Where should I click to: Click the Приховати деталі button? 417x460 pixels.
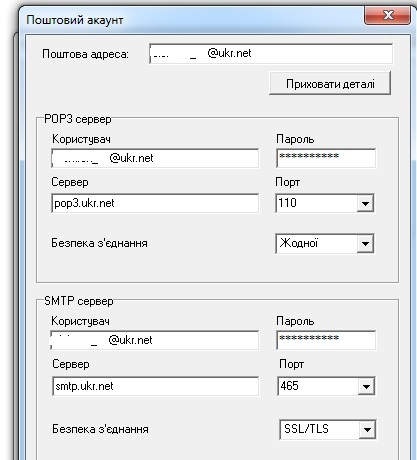point(330,83)
